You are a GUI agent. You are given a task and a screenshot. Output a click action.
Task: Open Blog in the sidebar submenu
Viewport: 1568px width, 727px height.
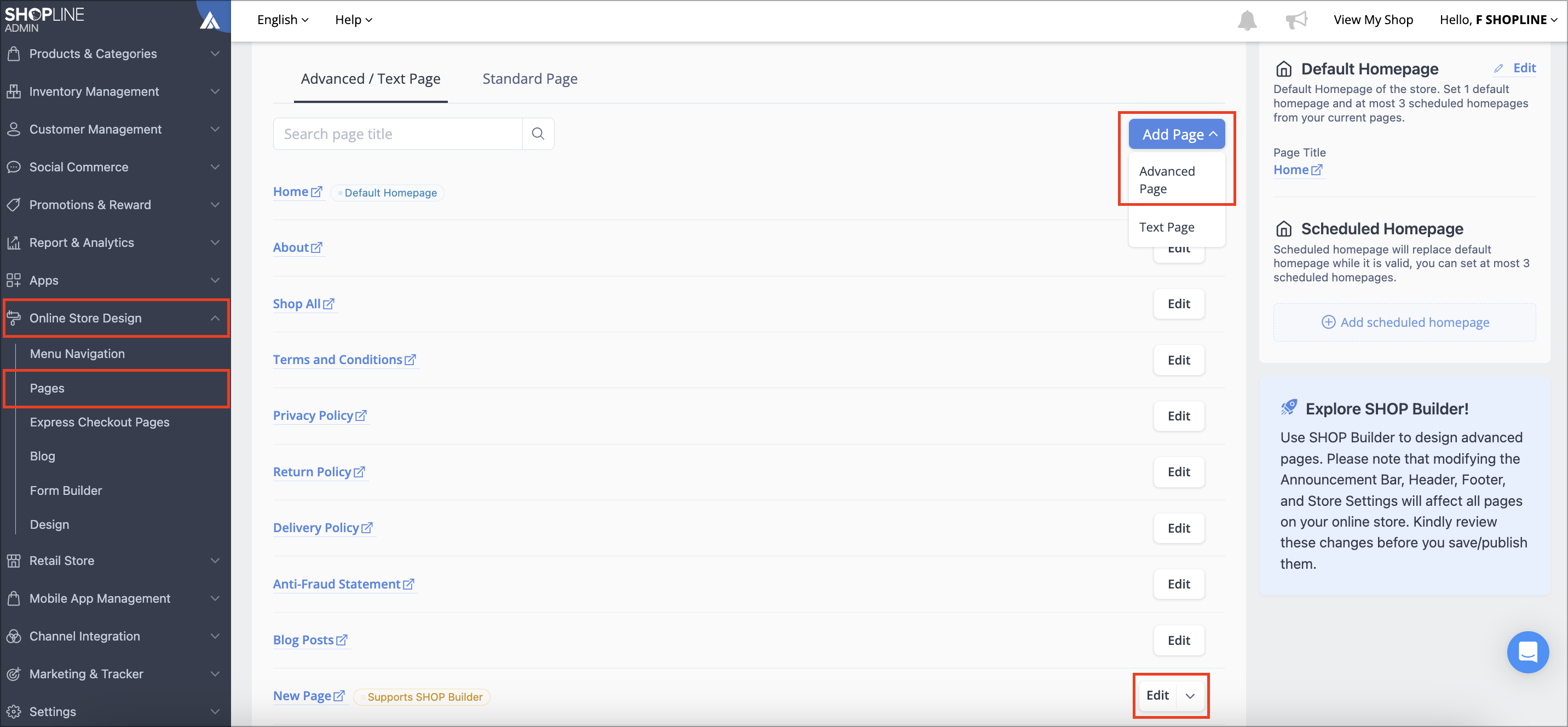pos(43,457)
